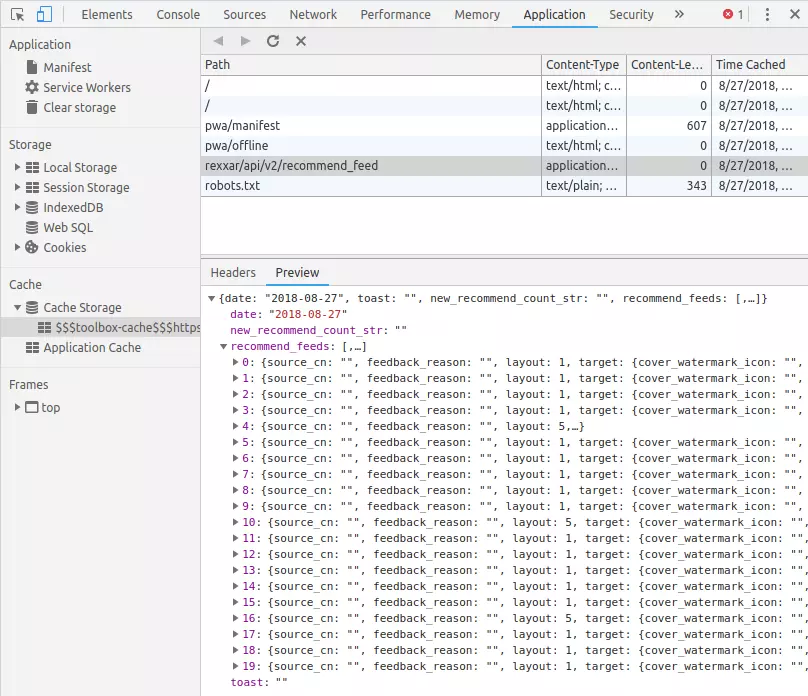This screenshot has height=696, width=808.
Task: Click the toast property line
Action: pos(259,682)
